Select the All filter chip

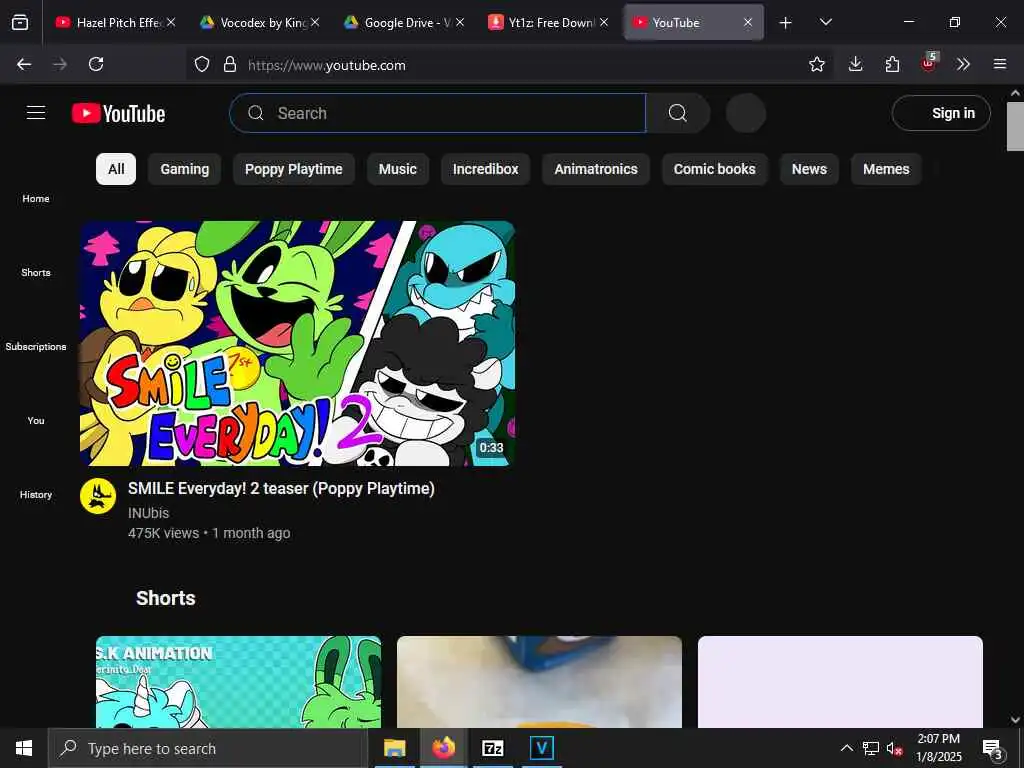(116, 169)
